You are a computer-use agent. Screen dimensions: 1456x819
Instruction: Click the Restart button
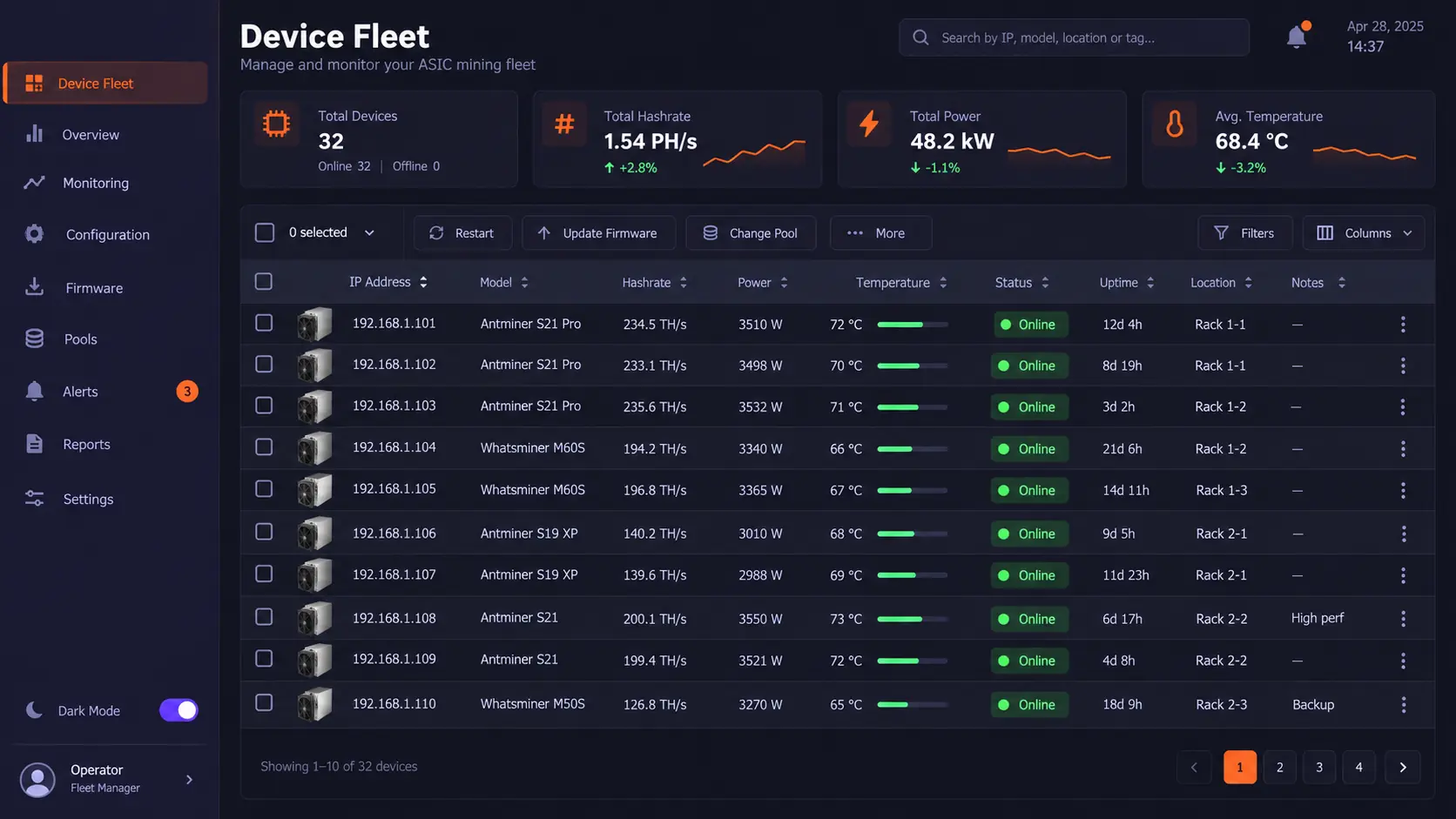click(462, 233)
